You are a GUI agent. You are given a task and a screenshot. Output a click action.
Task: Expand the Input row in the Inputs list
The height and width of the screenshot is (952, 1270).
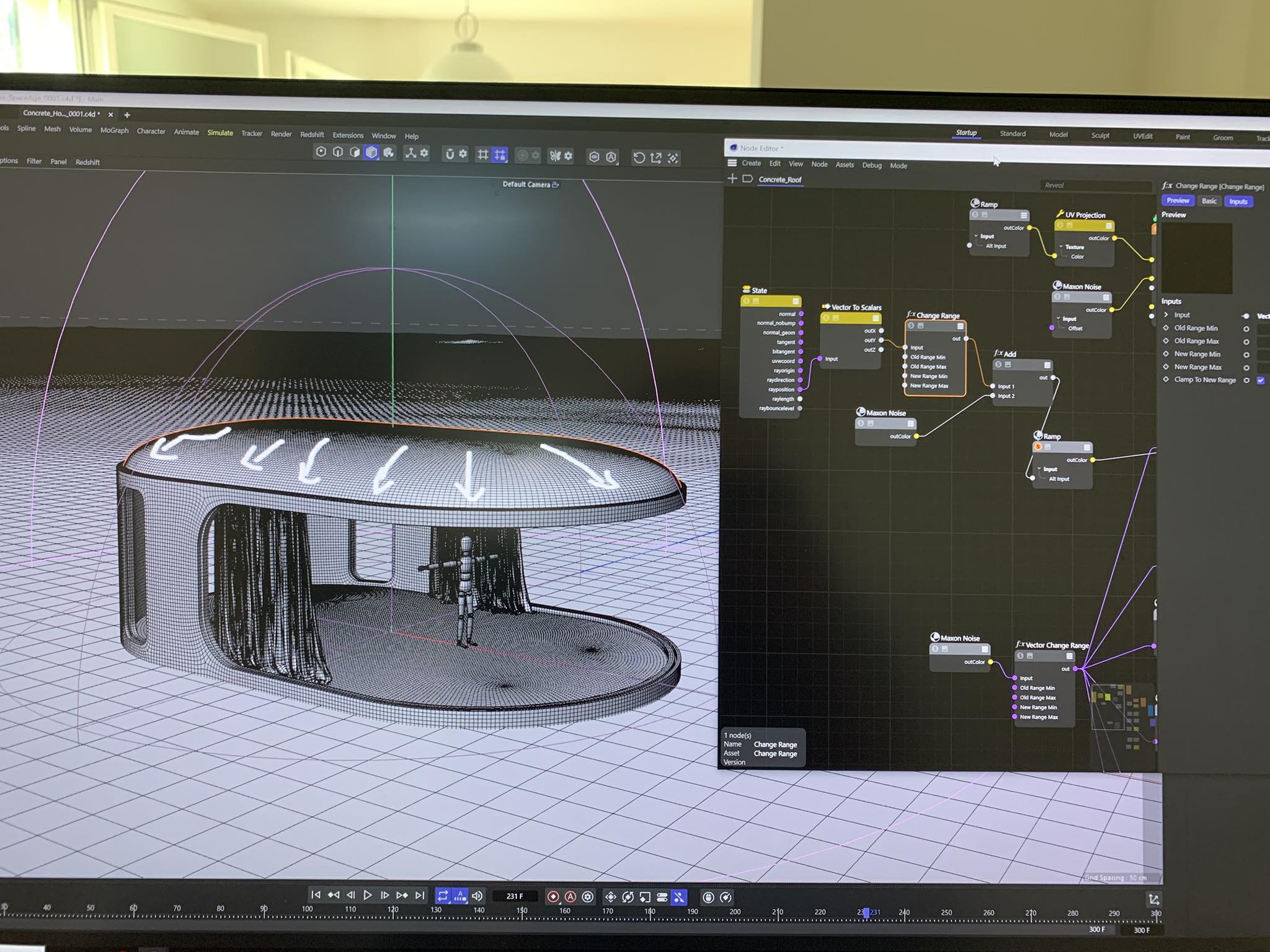click(x=1166, y=314)
